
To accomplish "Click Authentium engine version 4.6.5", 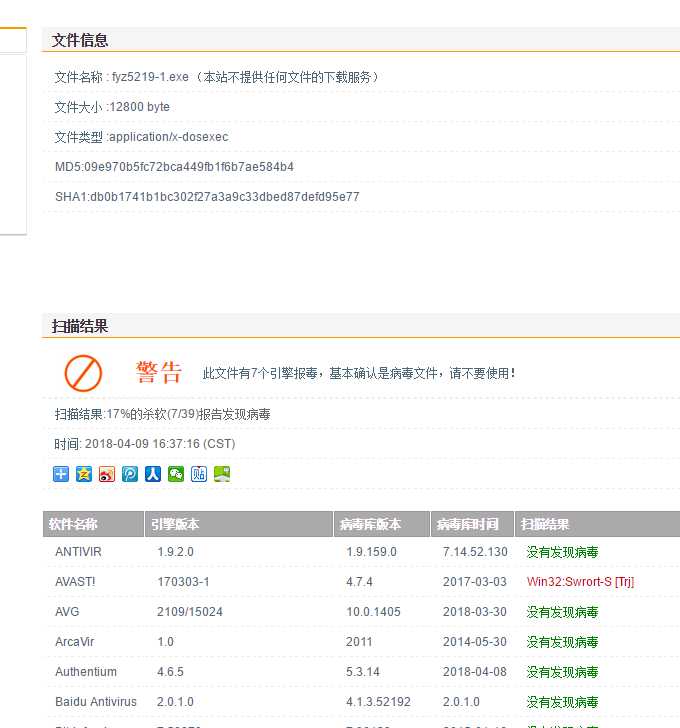I will (x=170, y=671).
